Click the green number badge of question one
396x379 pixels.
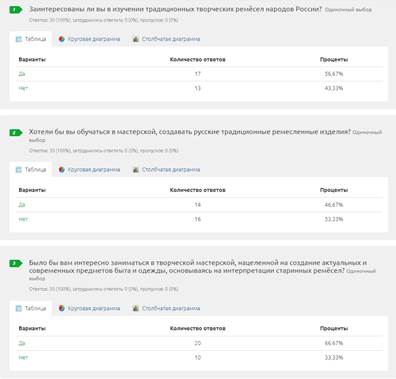[x=16, y=10]
